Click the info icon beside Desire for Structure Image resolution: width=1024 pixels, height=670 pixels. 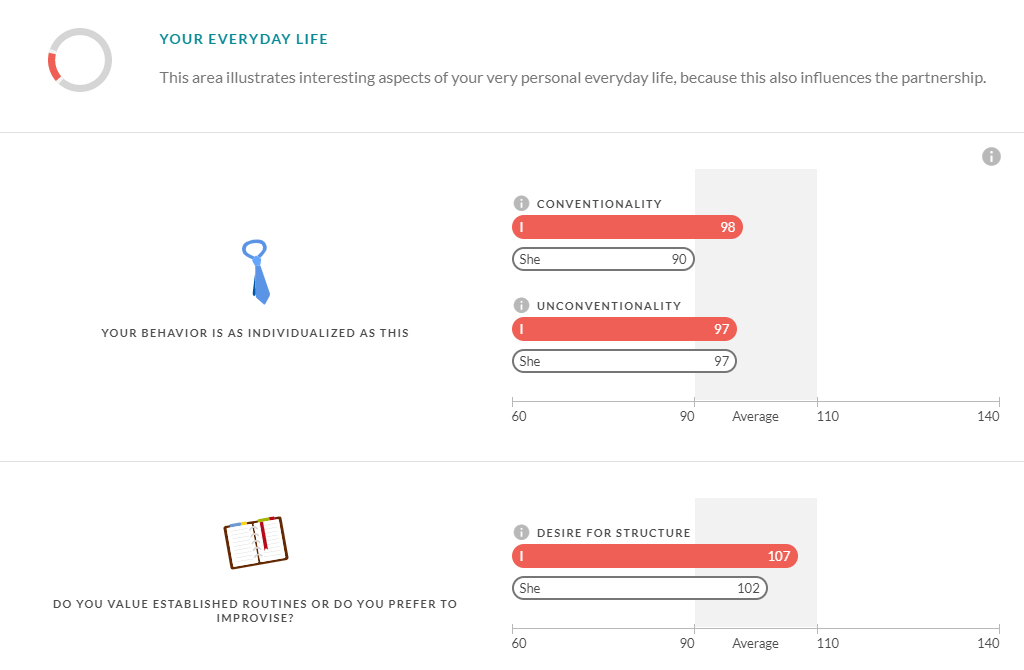coord(520,533)
